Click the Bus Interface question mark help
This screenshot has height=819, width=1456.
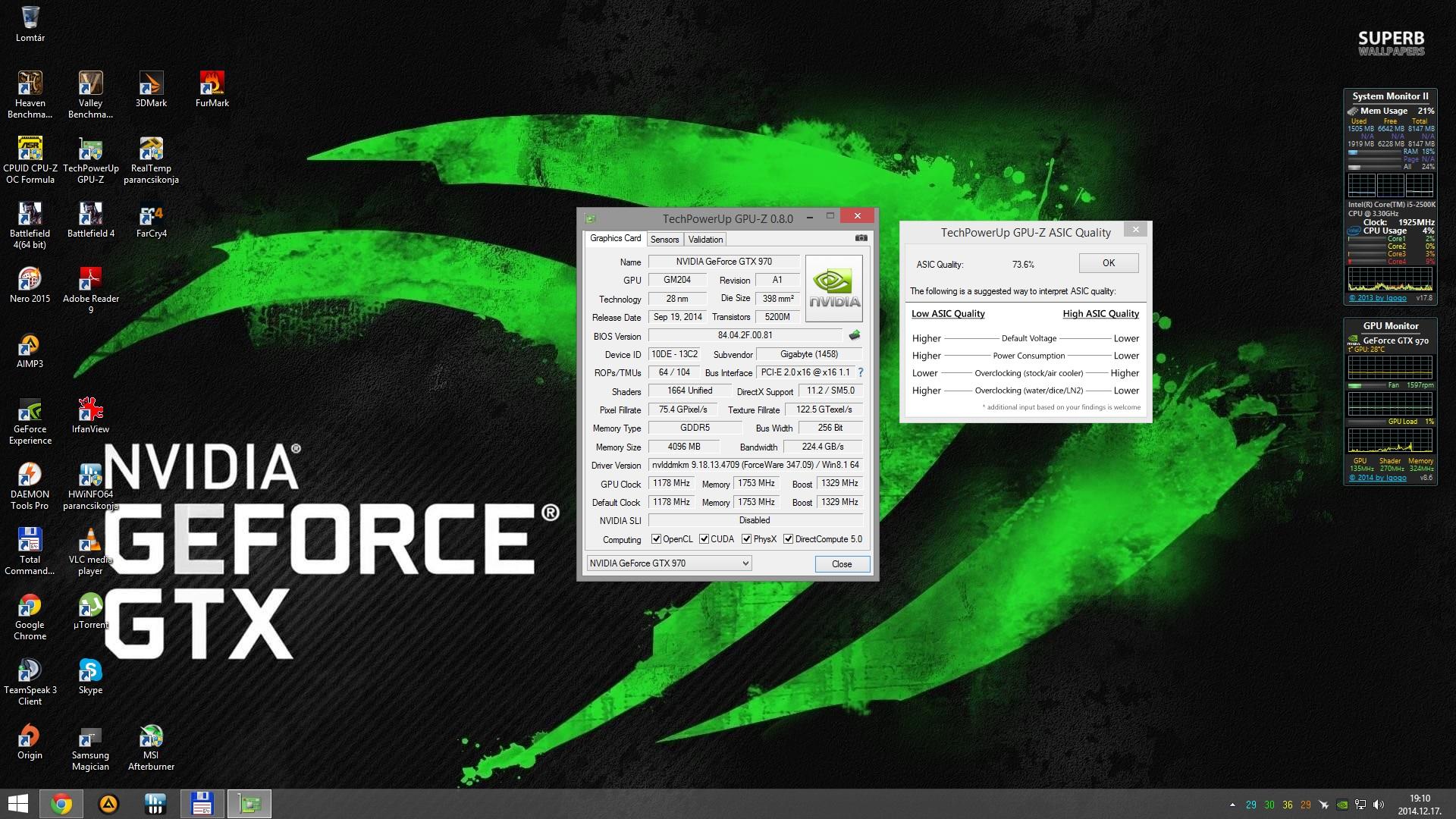pyautogui.click(x=860, y=372)
